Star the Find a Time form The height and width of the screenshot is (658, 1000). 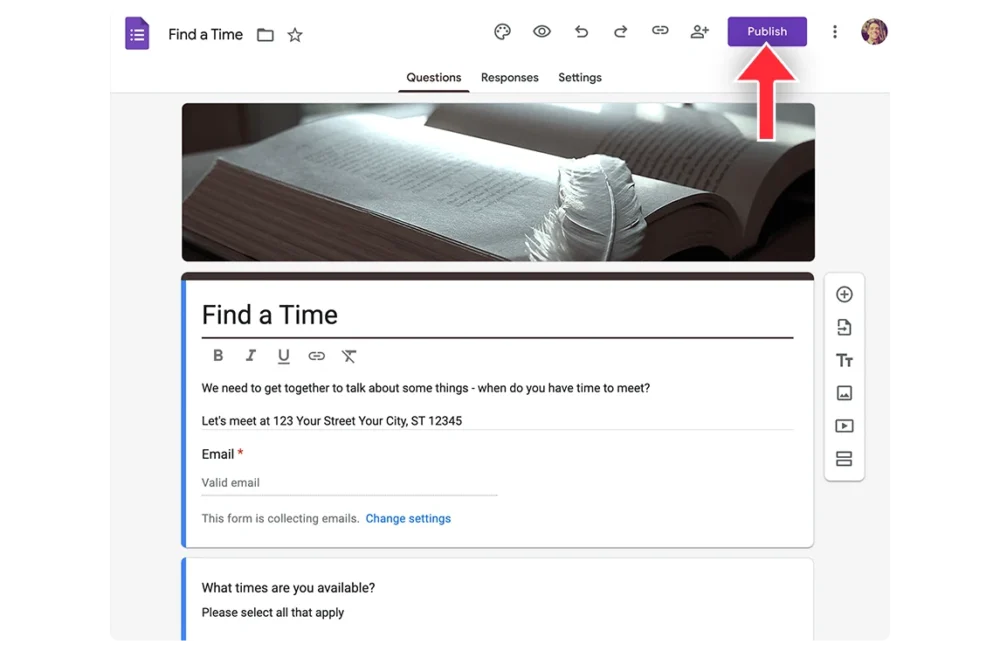pyautogui.click(x=295, y=35)
